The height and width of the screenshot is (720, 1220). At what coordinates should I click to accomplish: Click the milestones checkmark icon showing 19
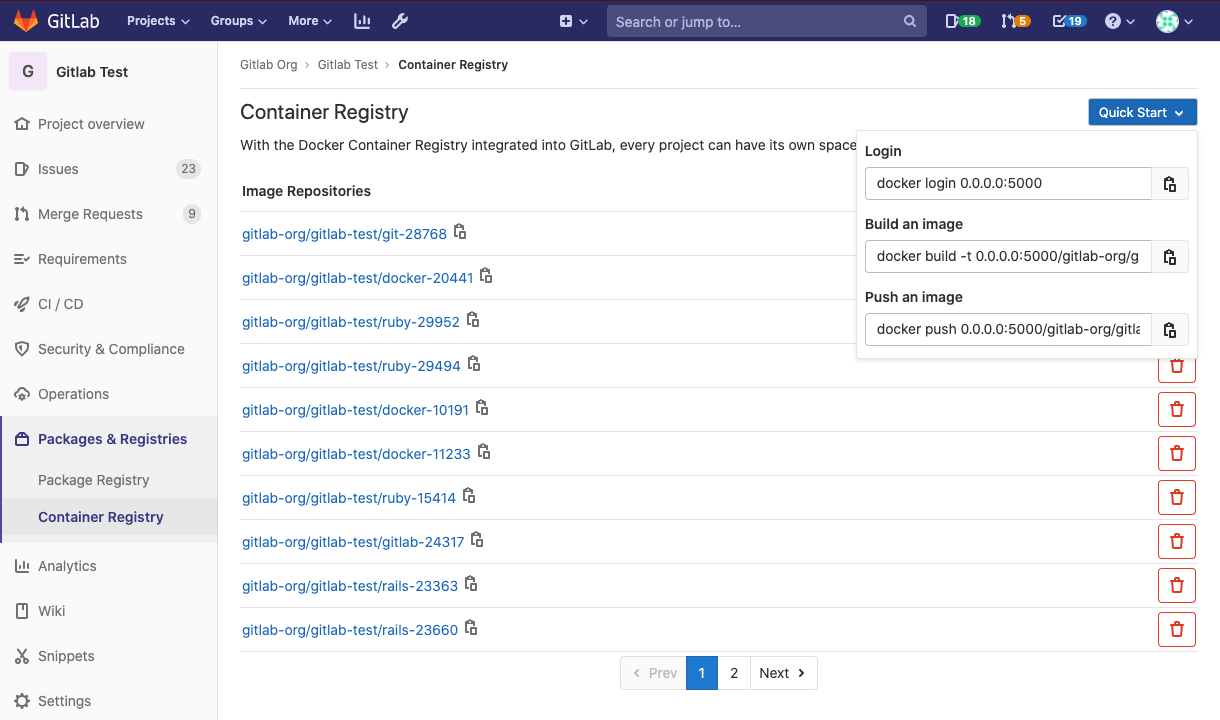click(1066, 21)
